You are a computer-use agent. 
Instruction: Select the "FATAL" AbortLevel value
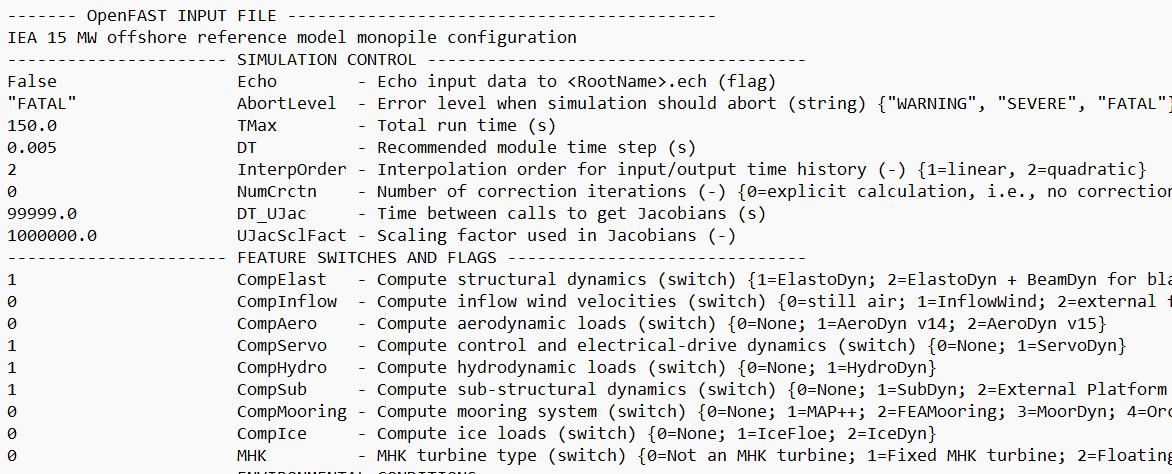pos(42,103)
